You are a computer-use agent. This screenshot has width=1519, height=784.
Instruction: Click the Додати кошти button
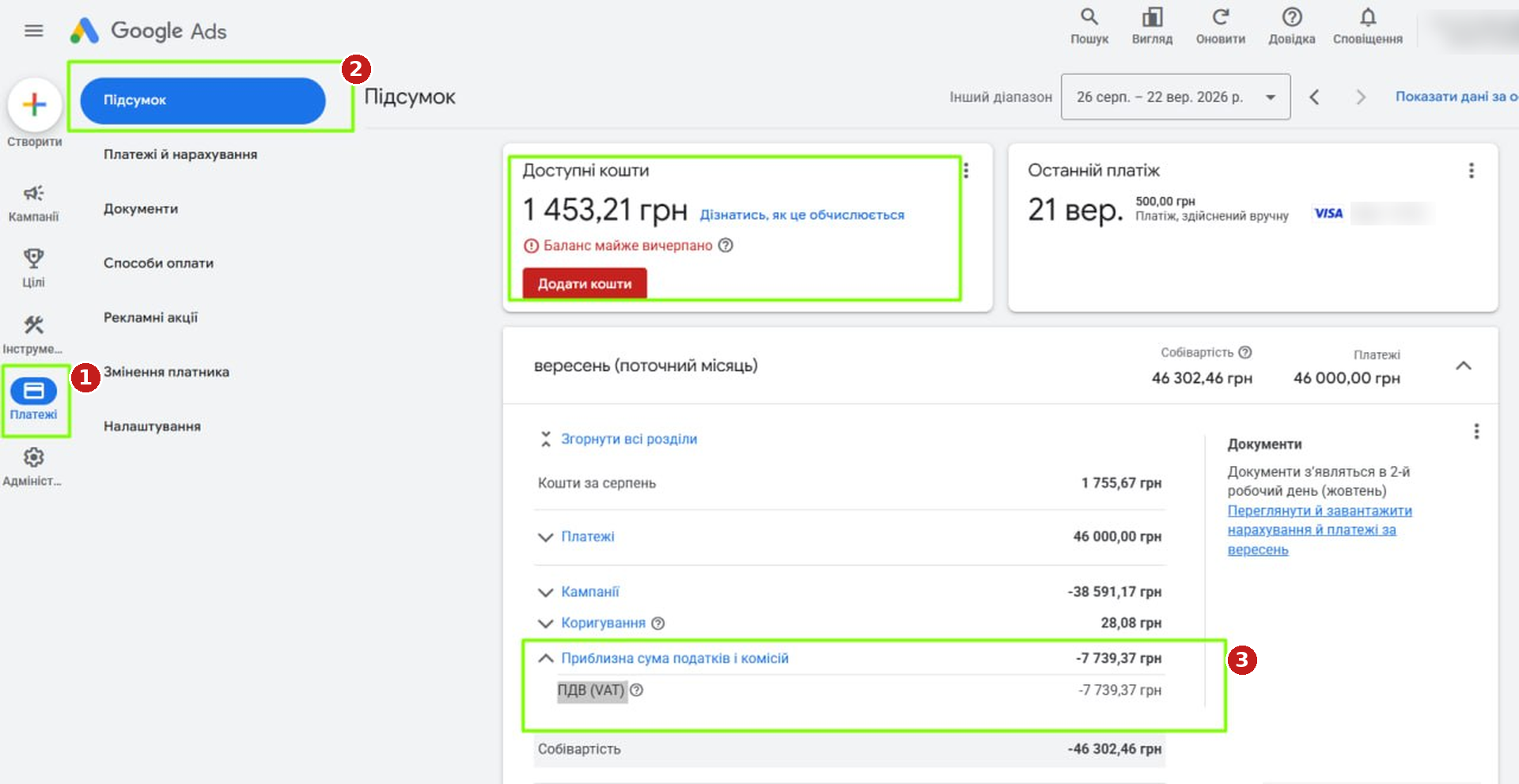pos(585,284)
